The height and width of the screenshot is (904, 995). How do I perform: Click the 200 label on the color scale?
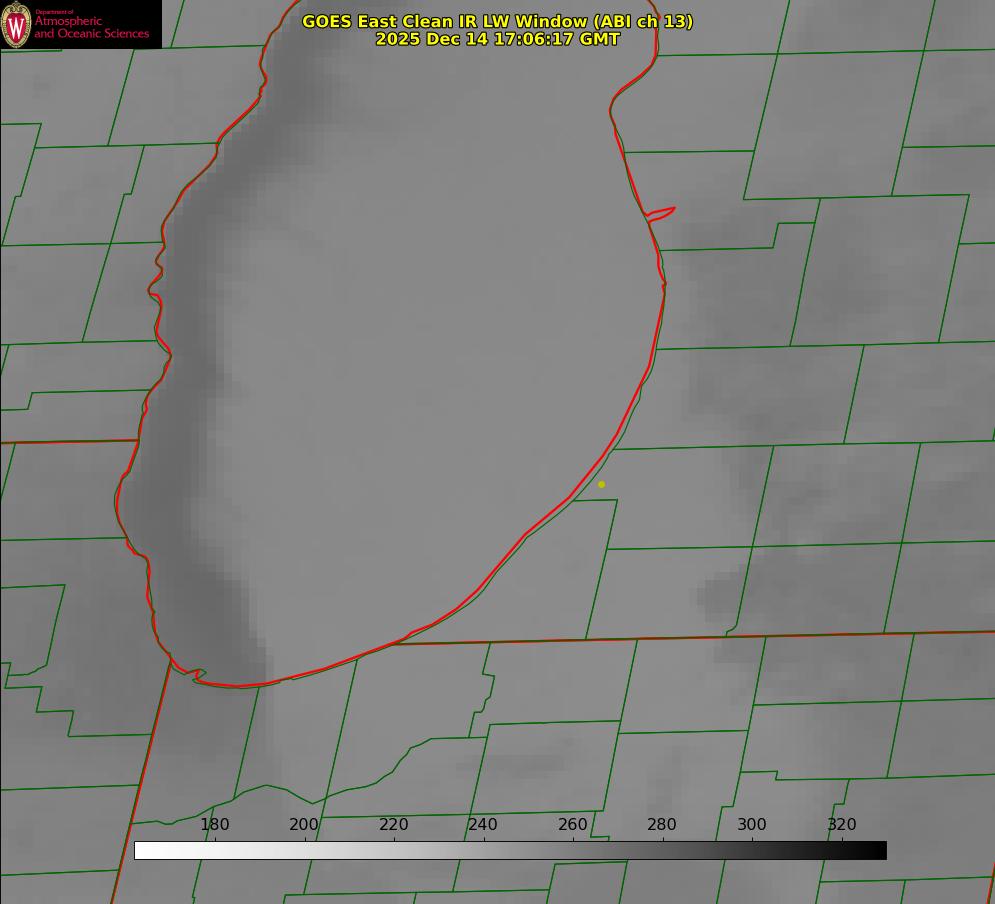(x=304, y=824)
